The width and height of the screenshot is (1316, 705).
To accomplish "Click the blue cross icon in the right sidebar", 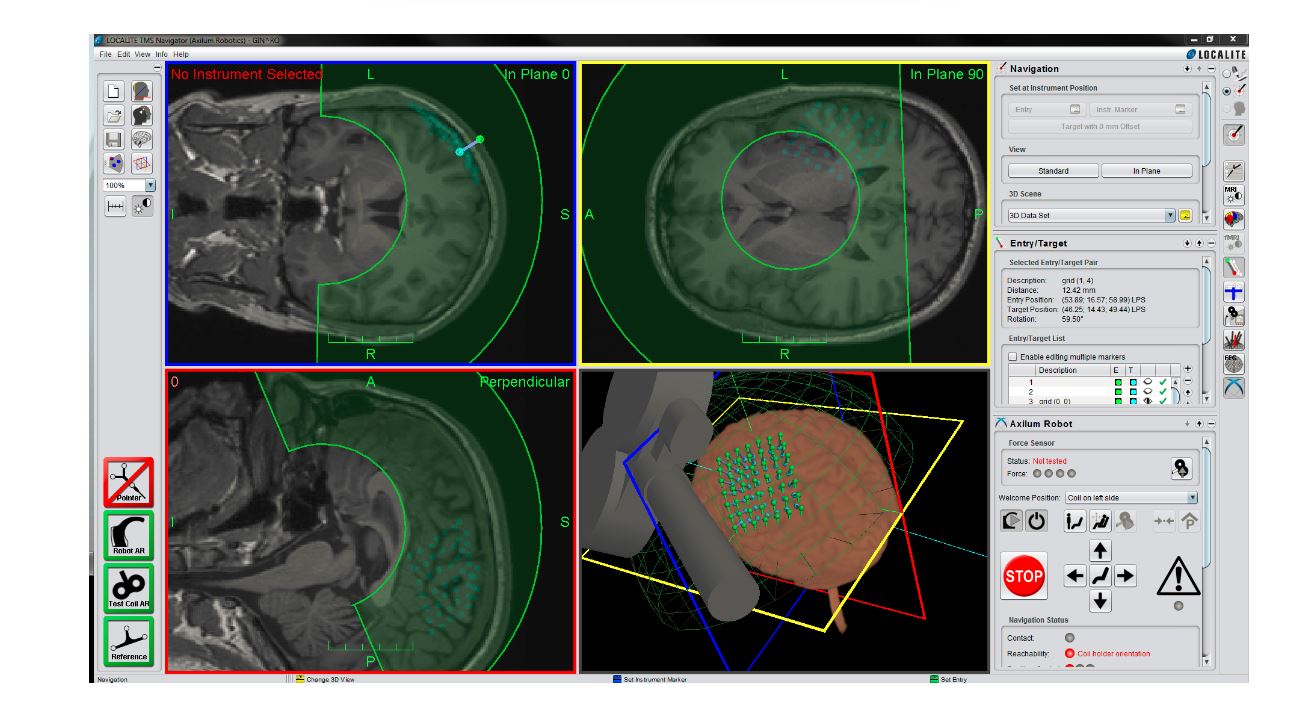I will pyautogui.click(x=1234, y=292).
